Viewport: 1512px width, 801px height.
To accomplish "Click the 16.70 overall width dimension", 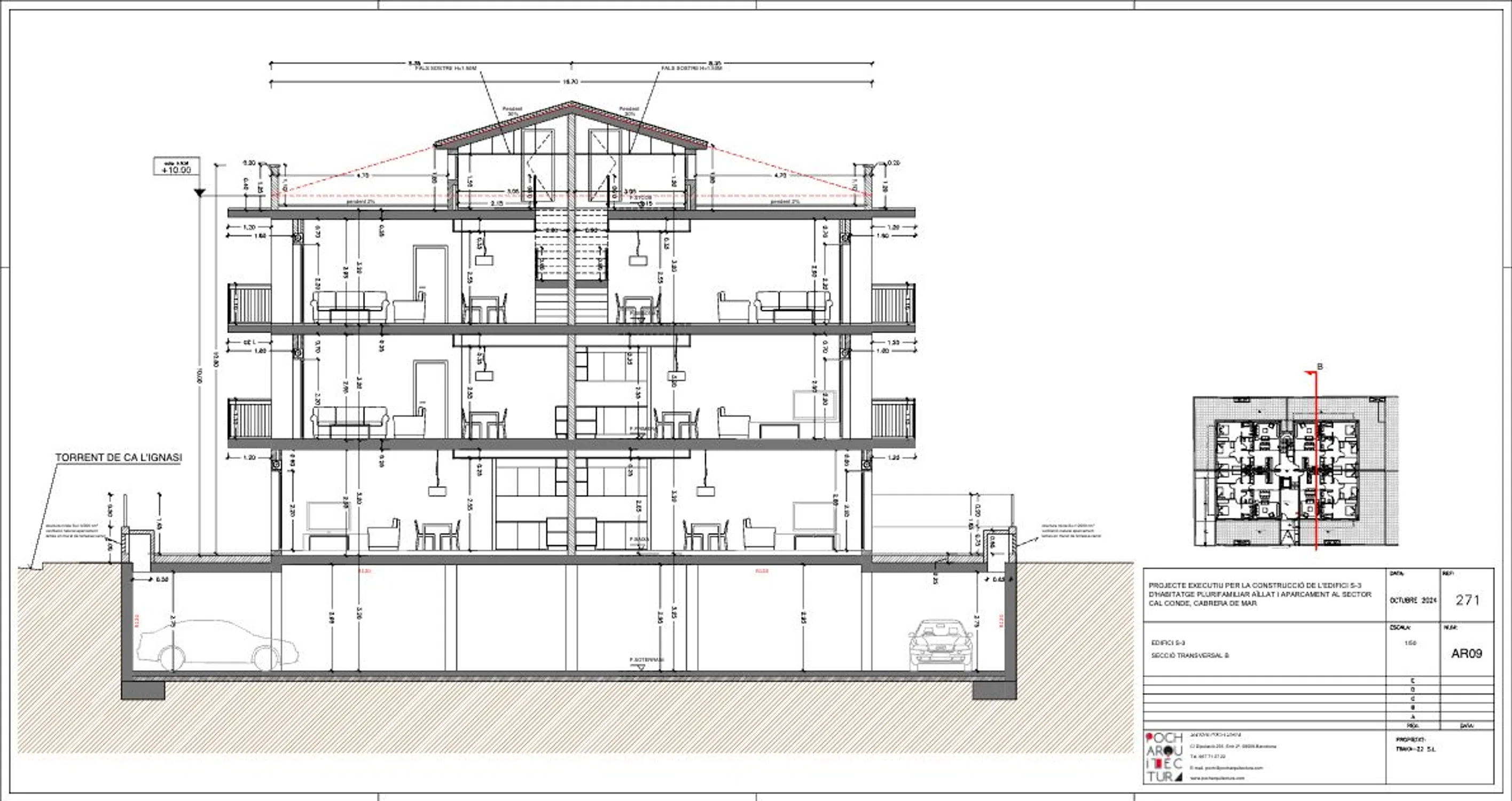I will click(570, 82).
